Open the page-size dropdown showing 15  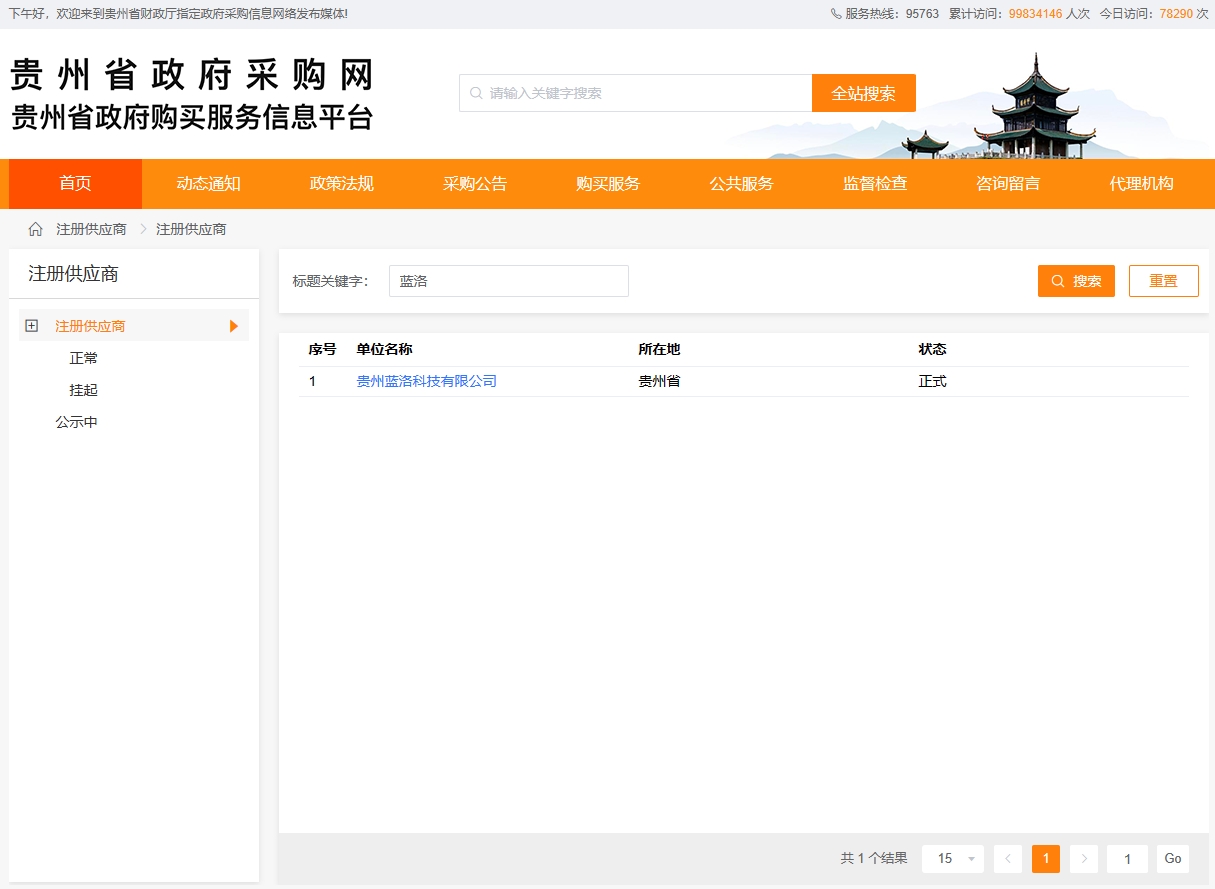pyautogui.click(x=952, y=858)
